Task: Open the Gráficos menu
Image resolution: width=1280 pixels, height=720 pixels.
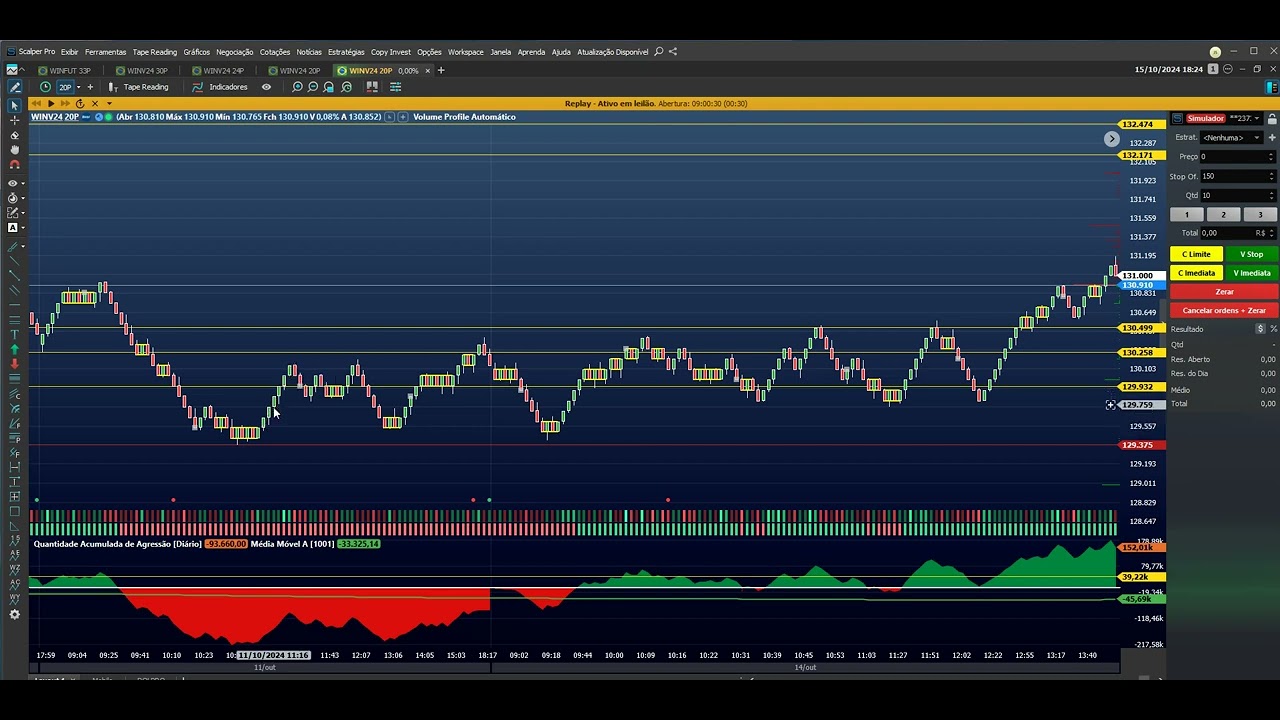Action: (x=196, y=52)
